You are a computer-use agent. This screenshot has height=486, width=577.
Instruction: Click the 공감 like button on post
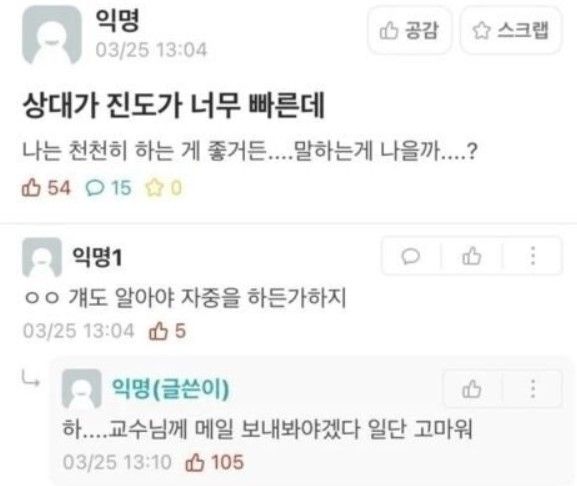click(409, 30)
